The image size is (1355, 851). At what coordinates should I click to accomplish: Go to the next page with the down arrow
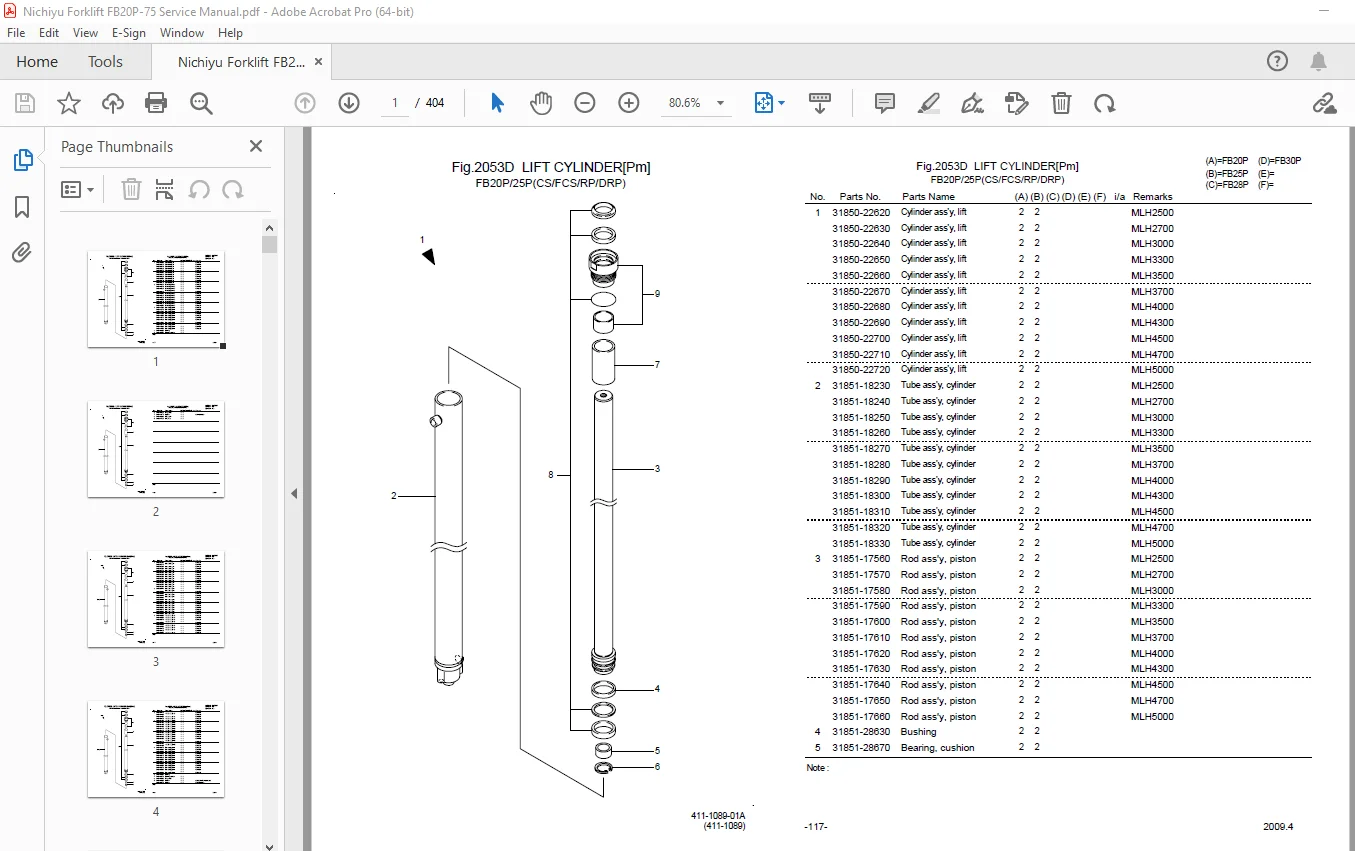tap(349, 103)
